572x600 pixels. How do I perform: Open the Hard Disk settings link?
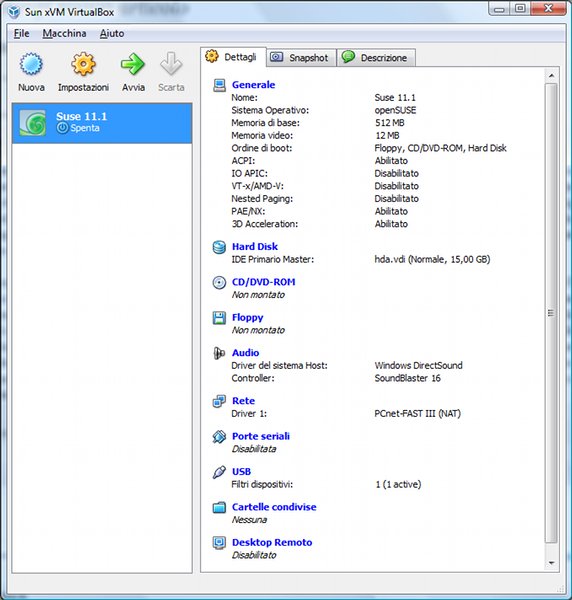[x=255, y=247]
